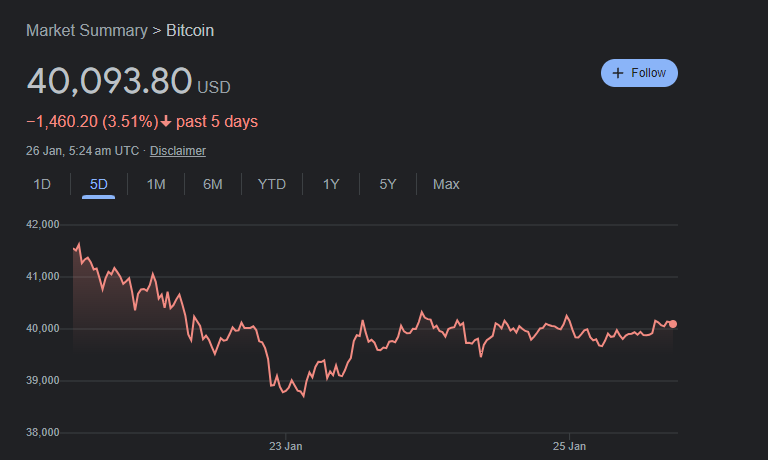Click the 38,000 axis label

click(x=43, y=432)
